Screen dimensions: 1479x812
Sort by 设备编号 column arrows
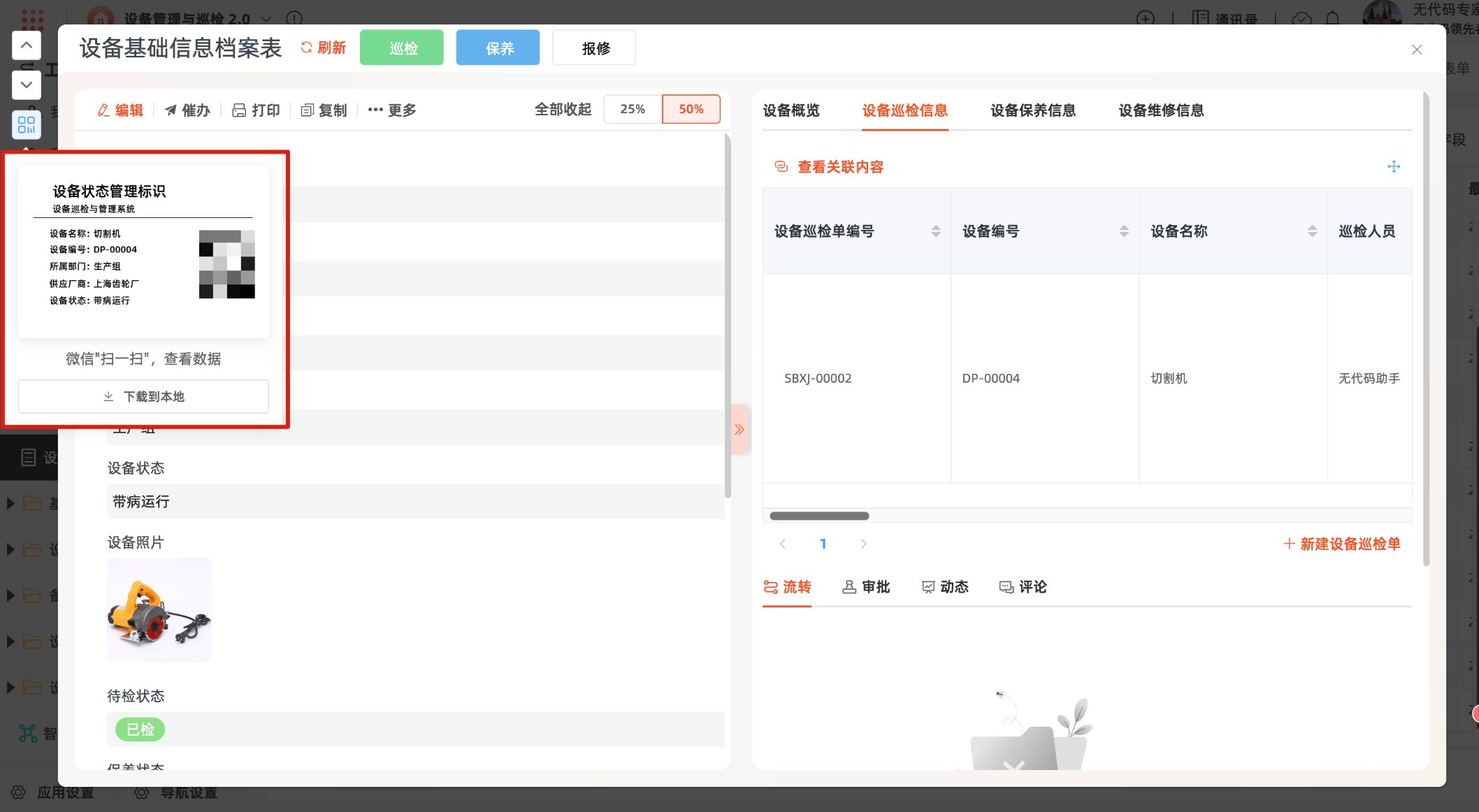(x=1124, y=231)
